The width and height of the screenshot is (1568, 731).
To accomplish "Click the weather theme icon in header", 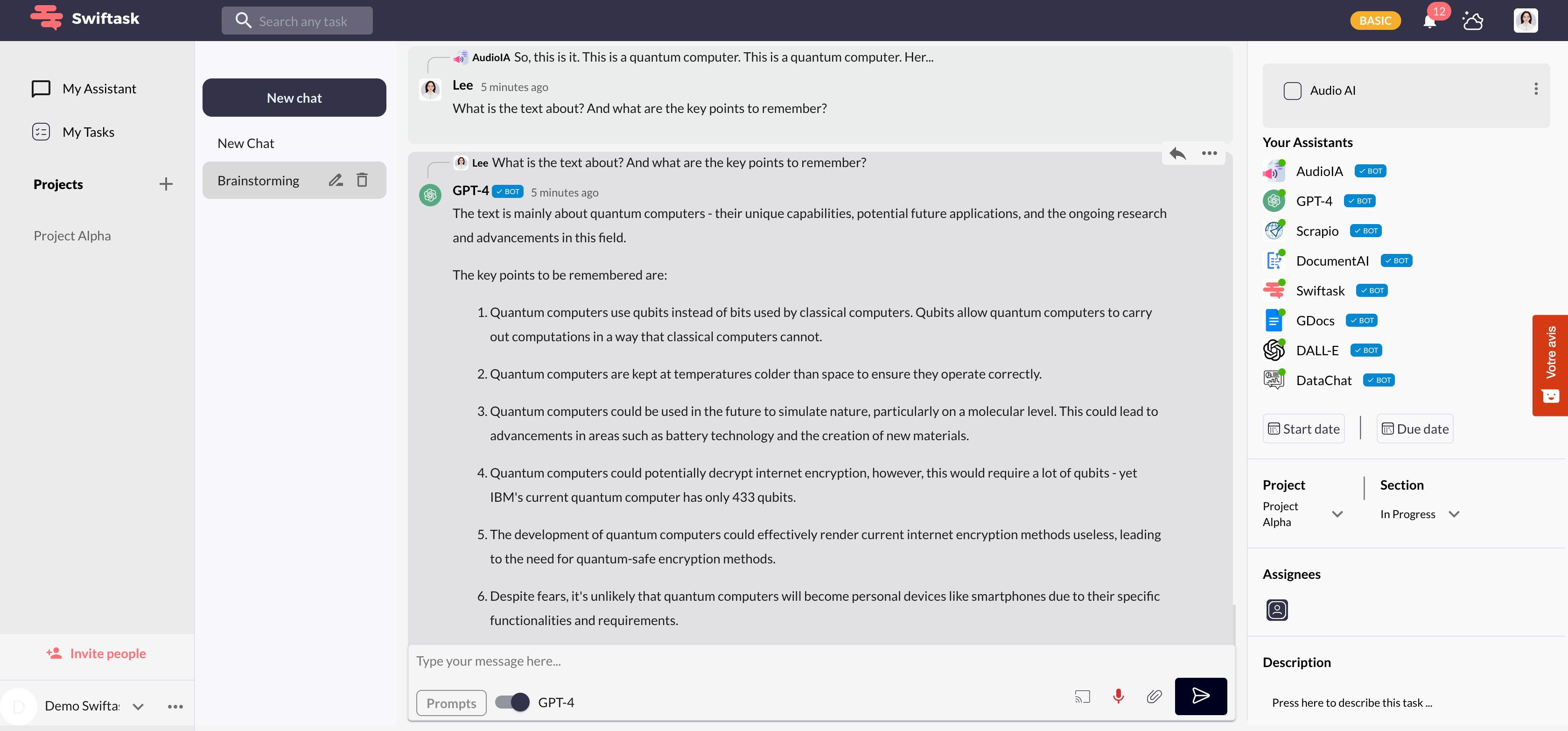I will click(x=1472, y=21).
